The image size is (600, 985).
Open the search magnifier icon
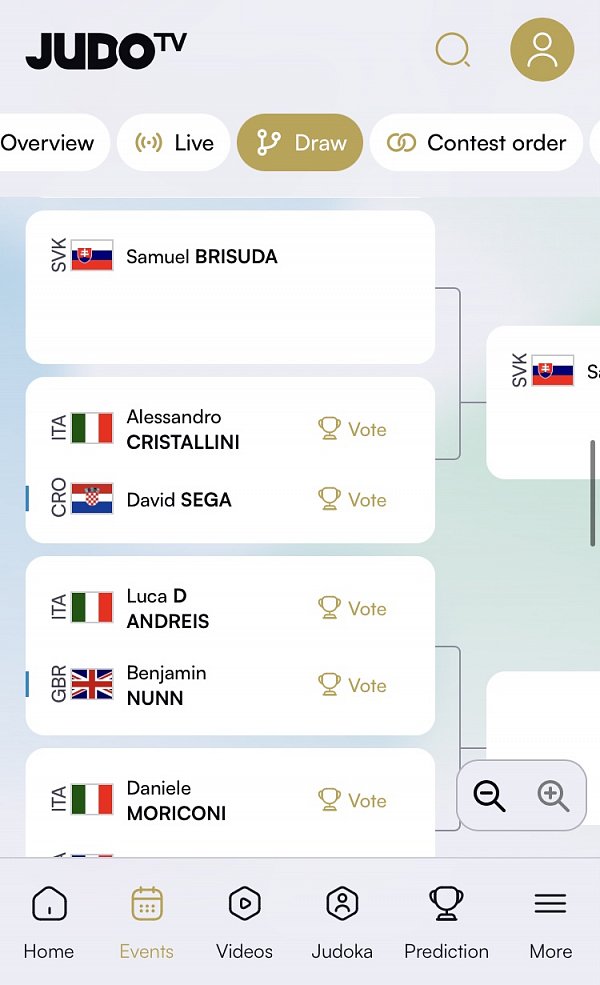[x=453, y=50]
